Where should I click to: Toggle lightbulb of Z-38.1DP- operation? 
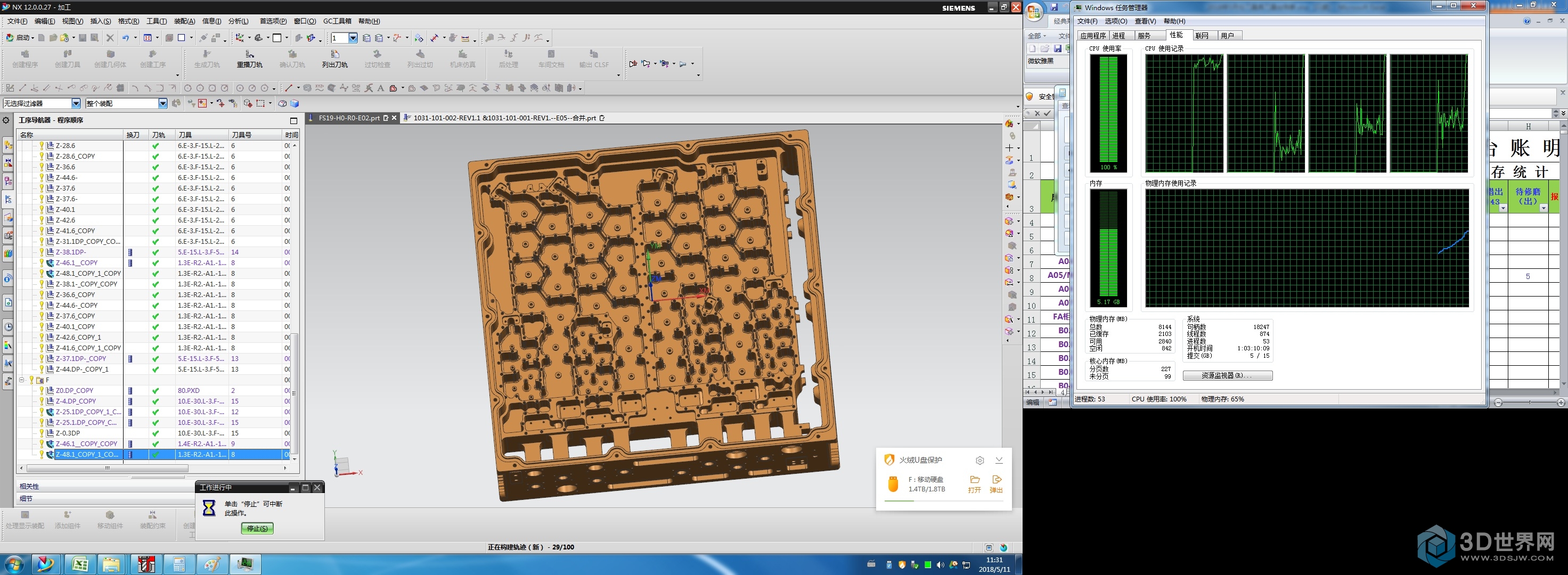click(x=42, y=252)
